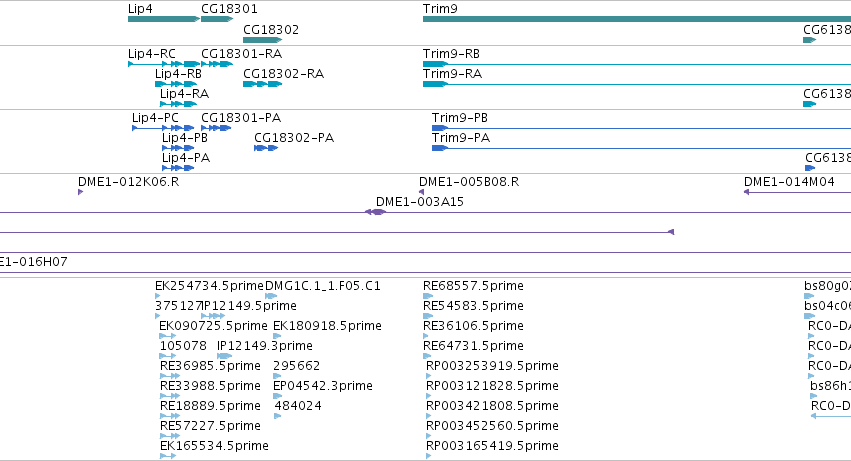Image resolution: width=851 pixels, height=461 pixels.
Task: Click the 484024 EST feature
Action: pyautogui.click(x=278, y=416)
